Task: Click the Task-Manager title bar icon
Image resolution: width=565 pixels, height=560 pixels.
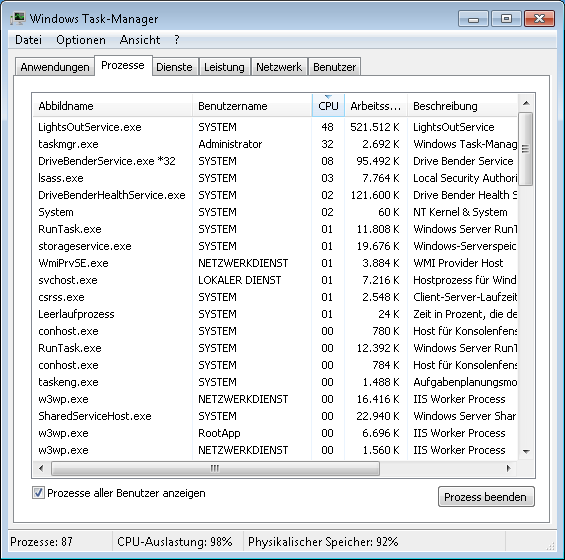Action: [x=18, y=18]
